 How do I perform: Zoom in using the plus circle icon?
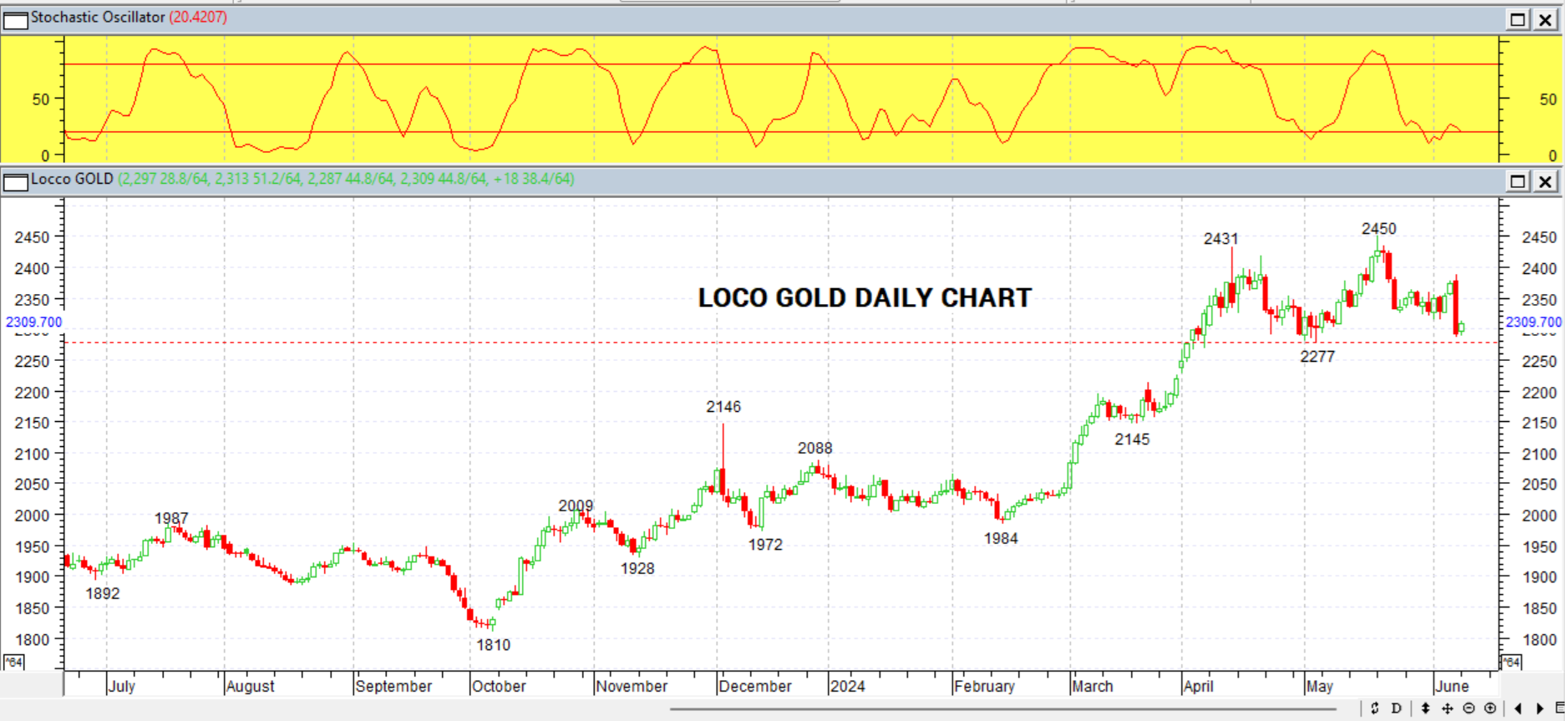tap(1489, 708)
